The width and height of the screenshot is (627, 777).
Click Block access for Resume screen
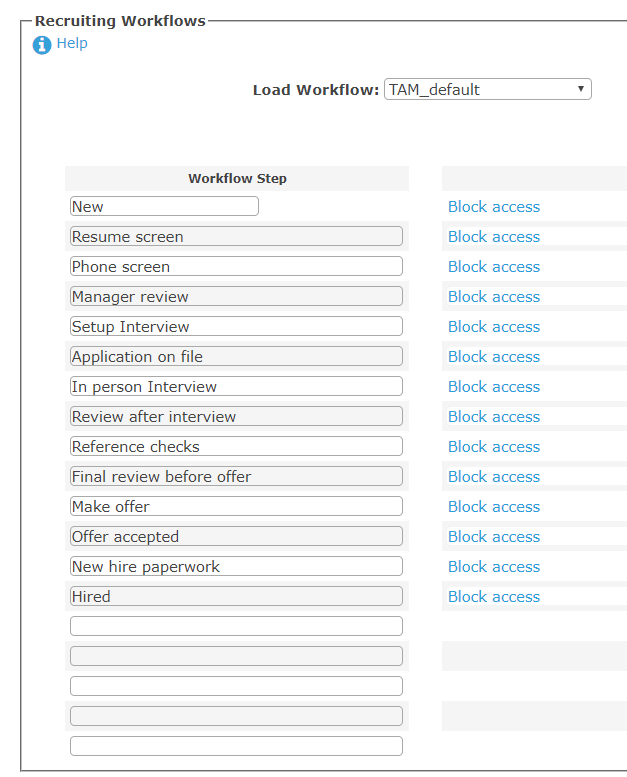[494, 237]
